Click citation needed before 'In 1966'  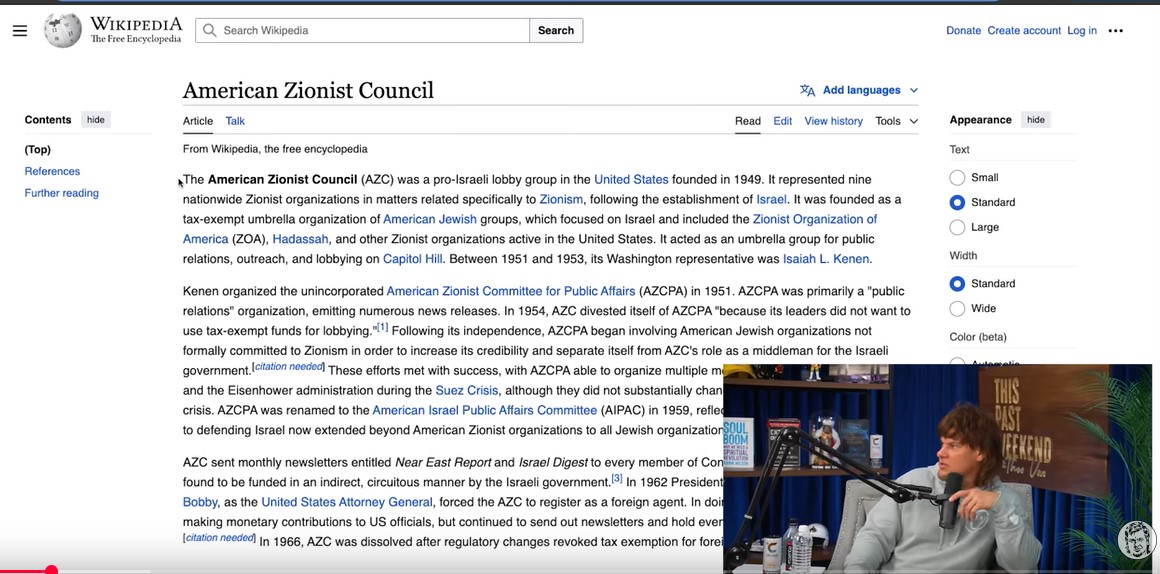220,538
